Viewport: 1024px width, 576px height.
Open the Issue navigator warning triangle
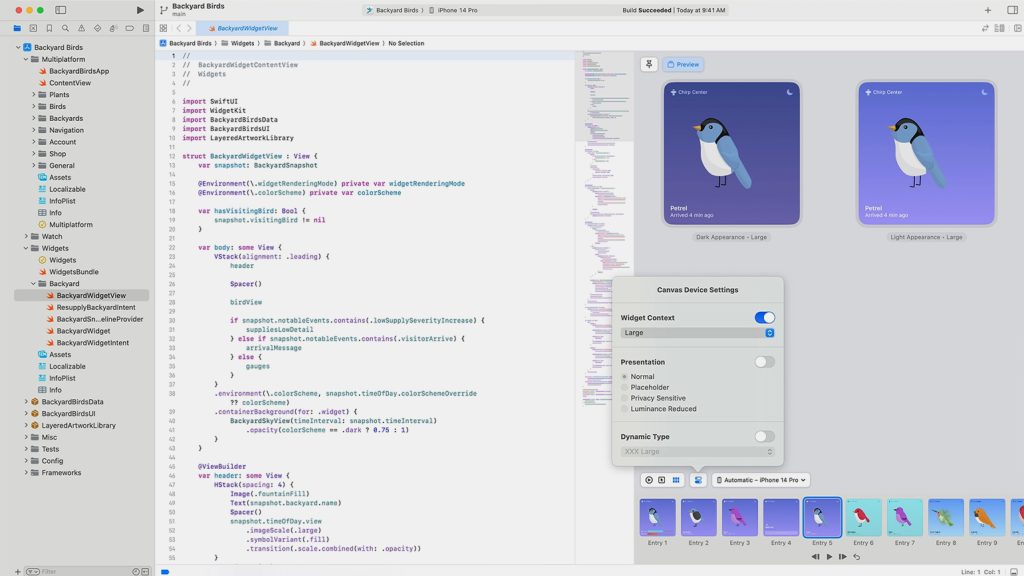click(x=82, y=29)
